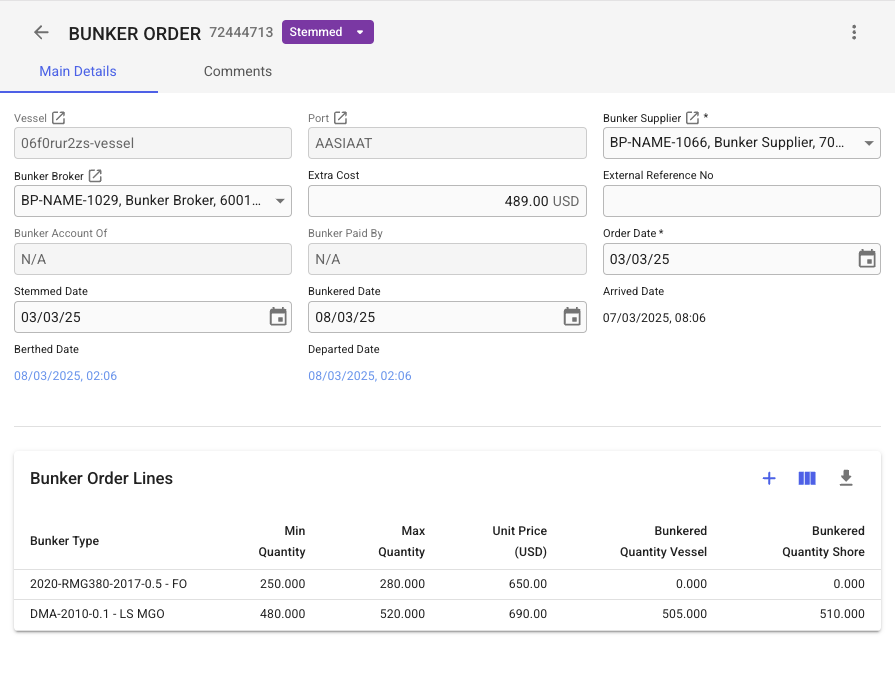Open Order Date calendar picker

coord(867,259)
